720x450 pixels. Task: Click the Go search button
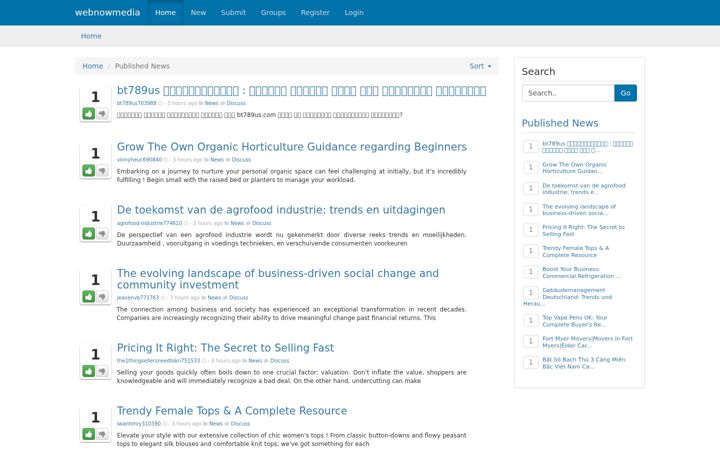[x=625, y=93]
